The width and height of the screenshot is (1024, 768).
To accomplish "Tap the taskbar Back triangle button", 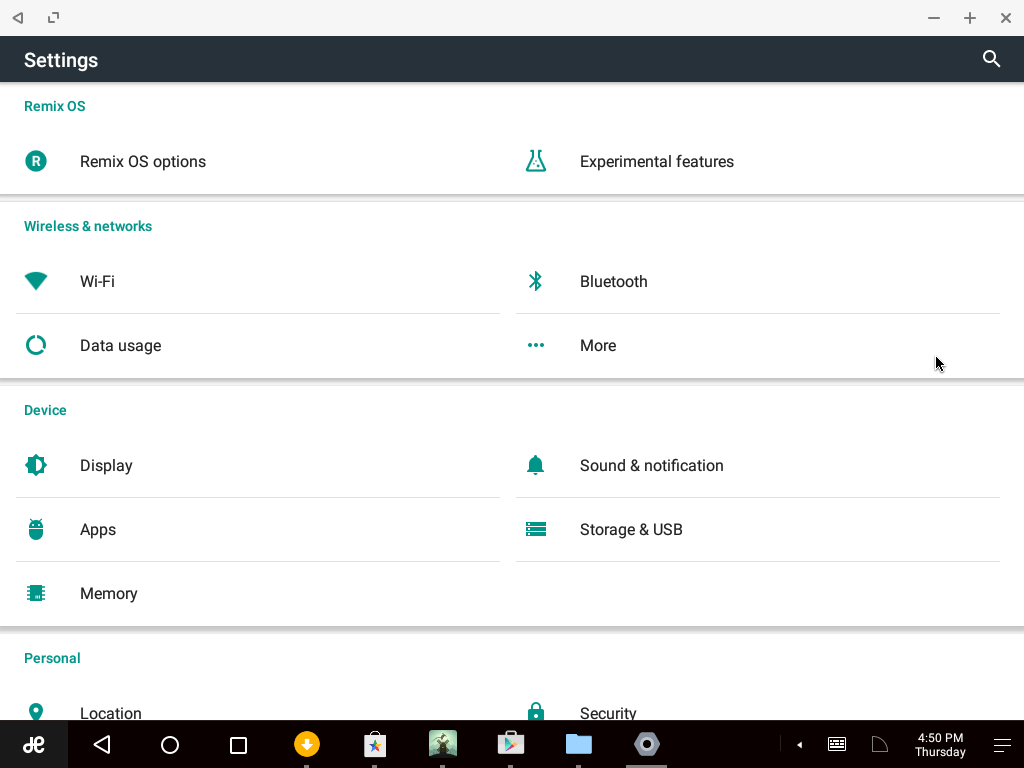I will click(102, 744).
